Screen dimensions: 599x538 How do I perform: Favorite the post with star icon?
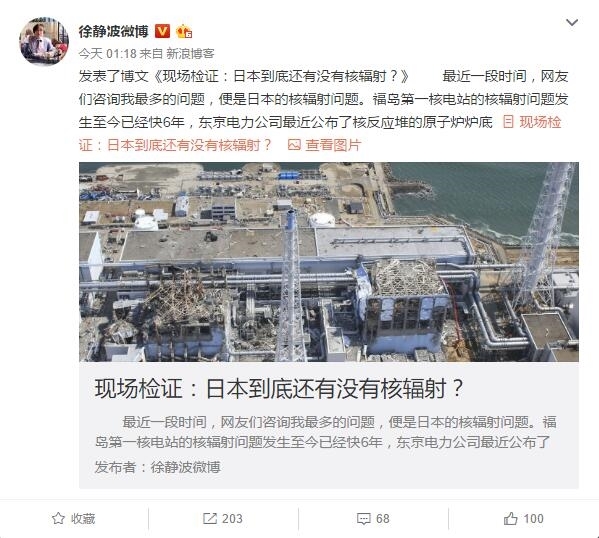(58, 519)
